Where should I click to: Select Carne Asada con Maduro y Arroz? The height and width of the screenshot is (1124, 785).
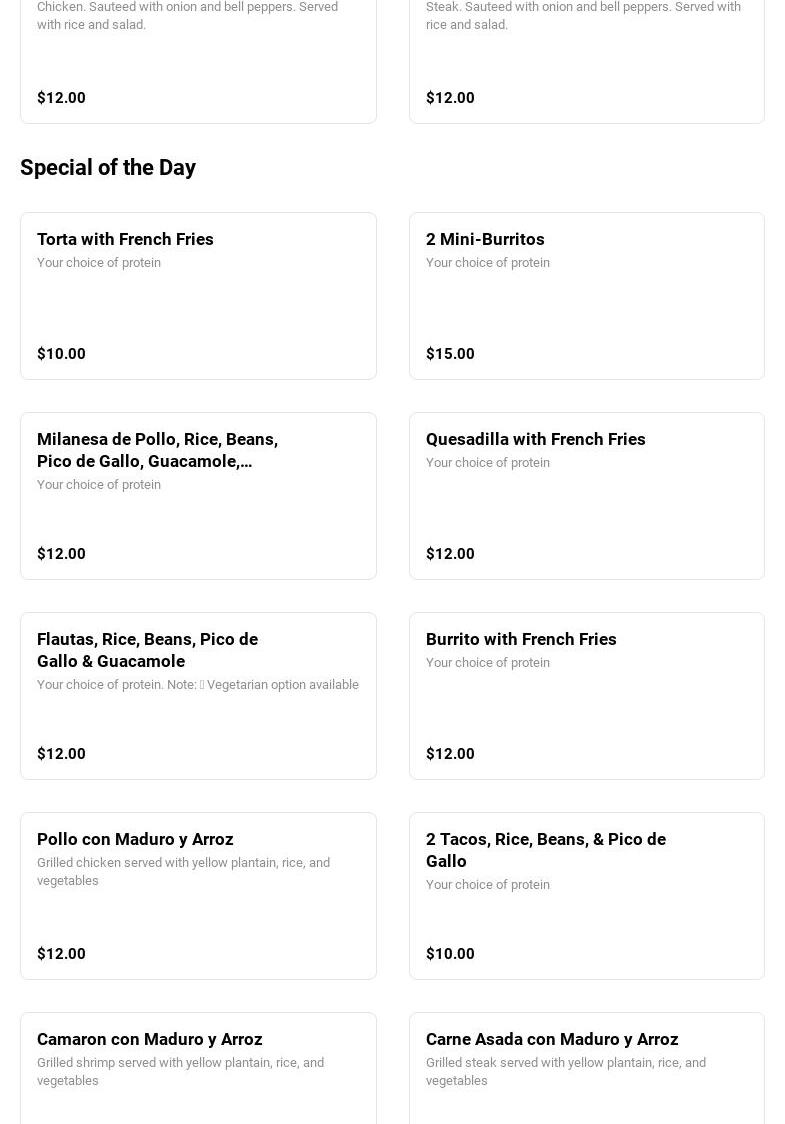click(x=551, y=1039)
